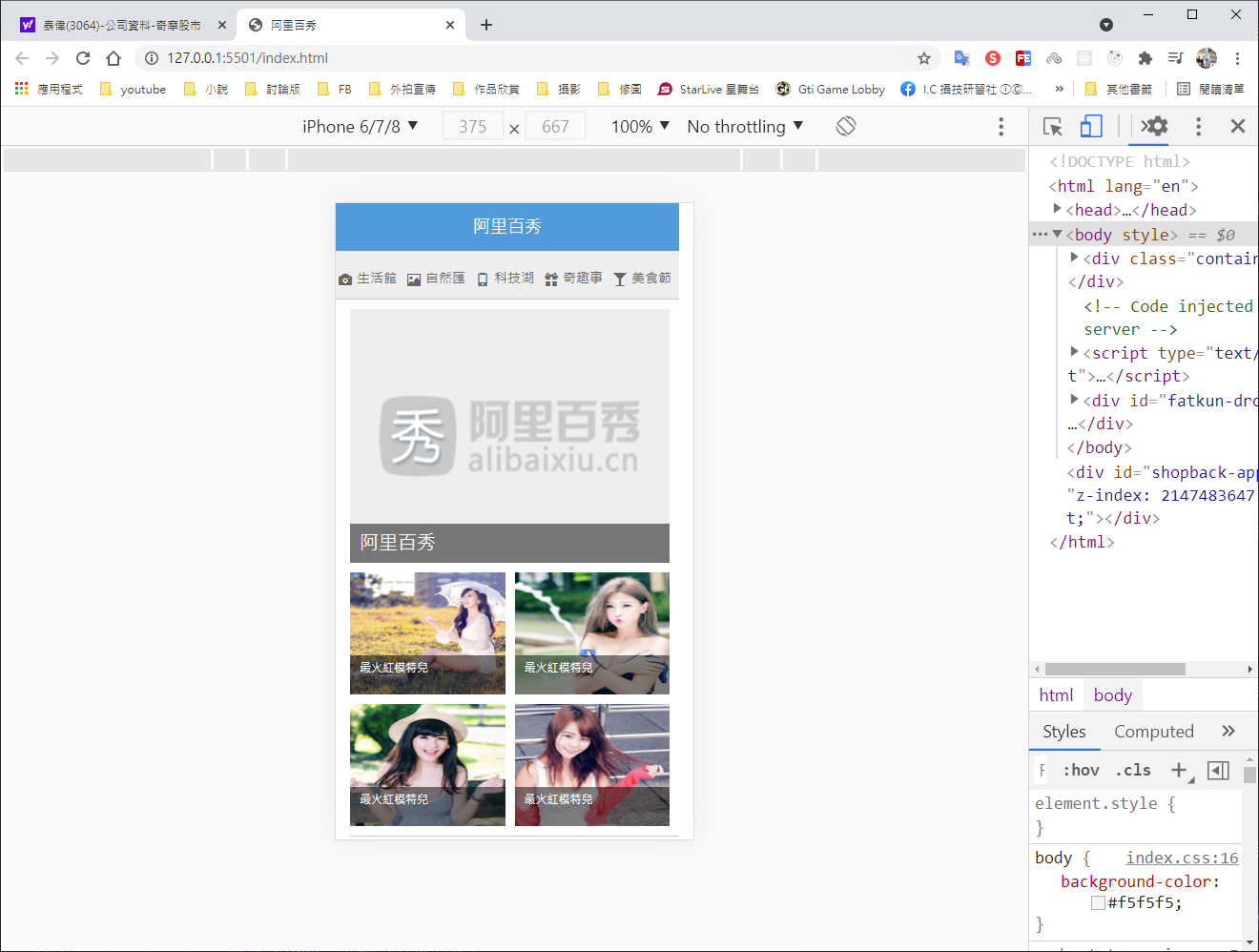Open DevTools settings gear
The image size is (1259, 952).
click(1155, 126)
